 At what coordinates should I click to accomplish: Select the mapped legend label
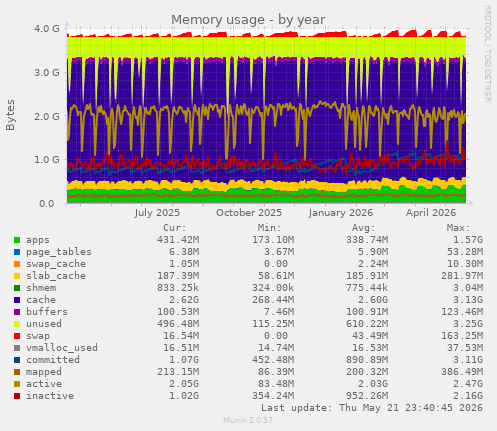click(44, 372)
